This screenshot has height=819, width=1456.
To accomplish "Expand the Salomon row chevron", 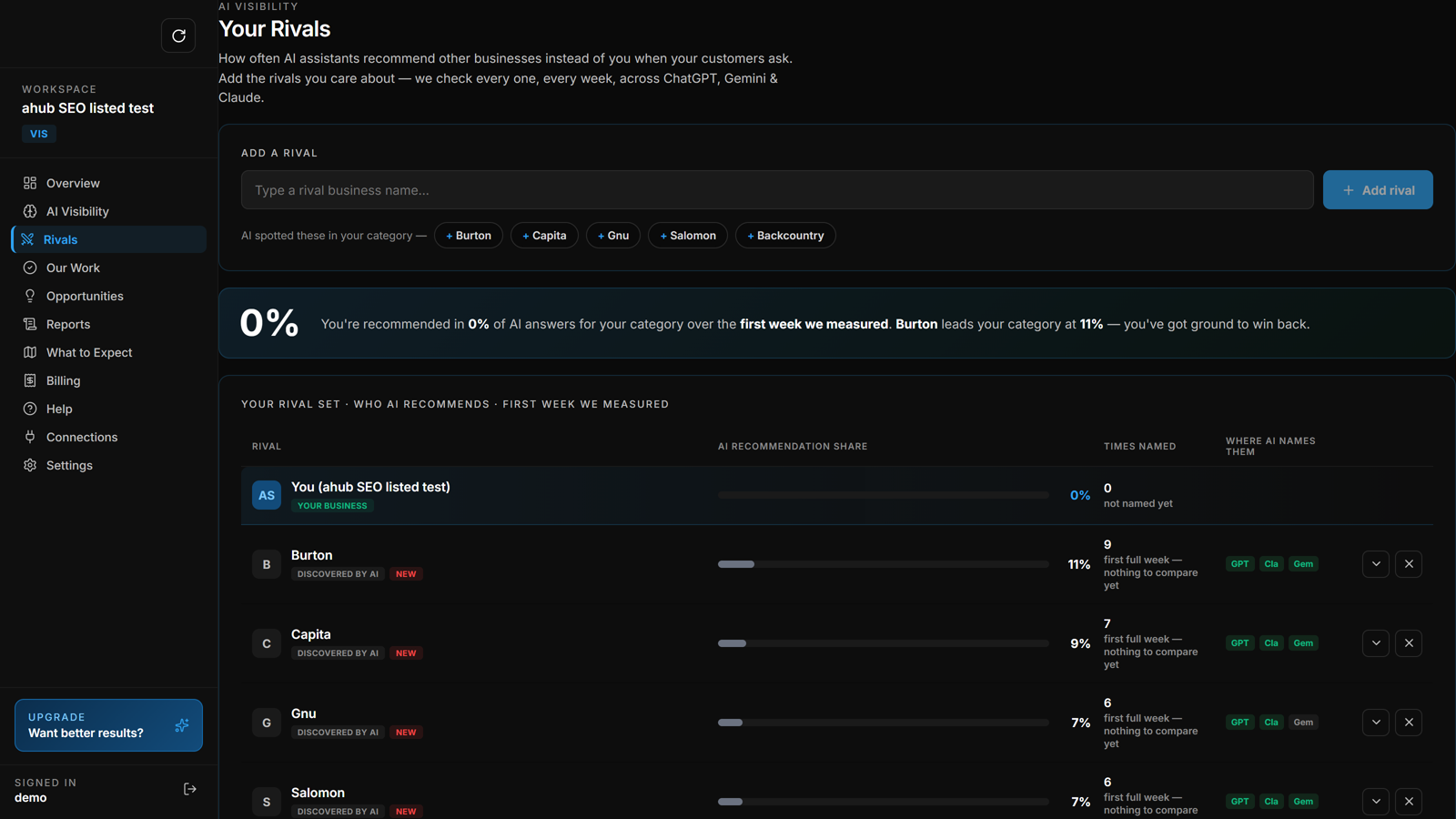I will tap(1376, 802).
